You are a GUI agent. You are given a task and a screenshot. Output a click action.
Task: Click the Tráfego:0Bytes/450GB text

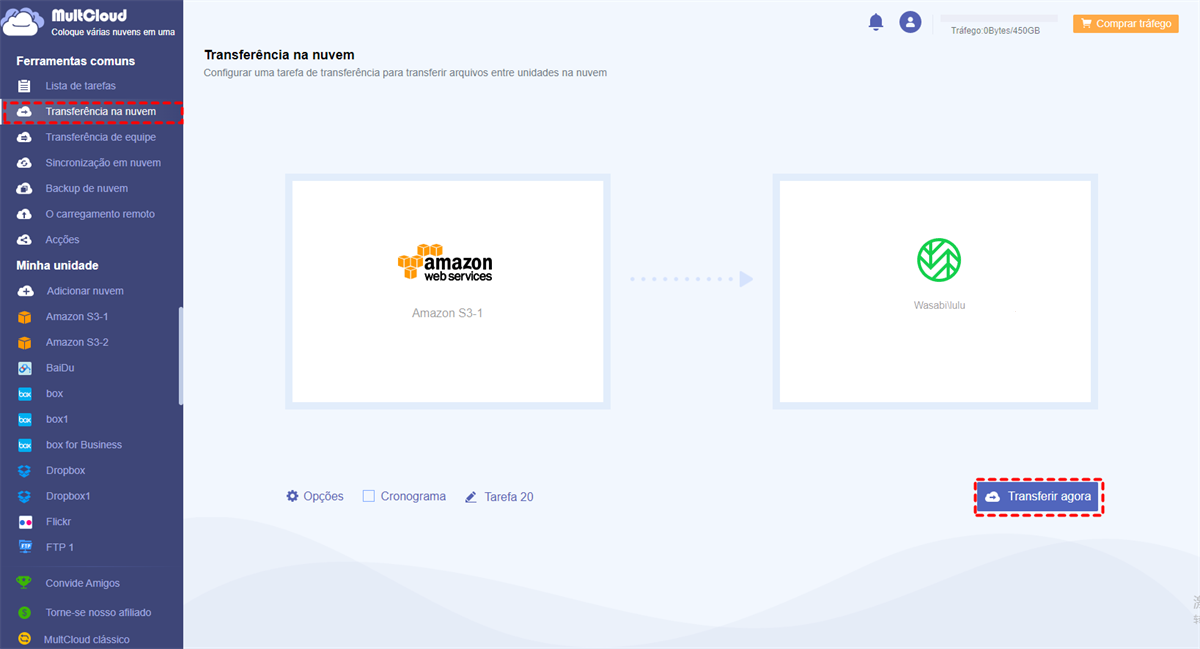(x=995, y=31)
